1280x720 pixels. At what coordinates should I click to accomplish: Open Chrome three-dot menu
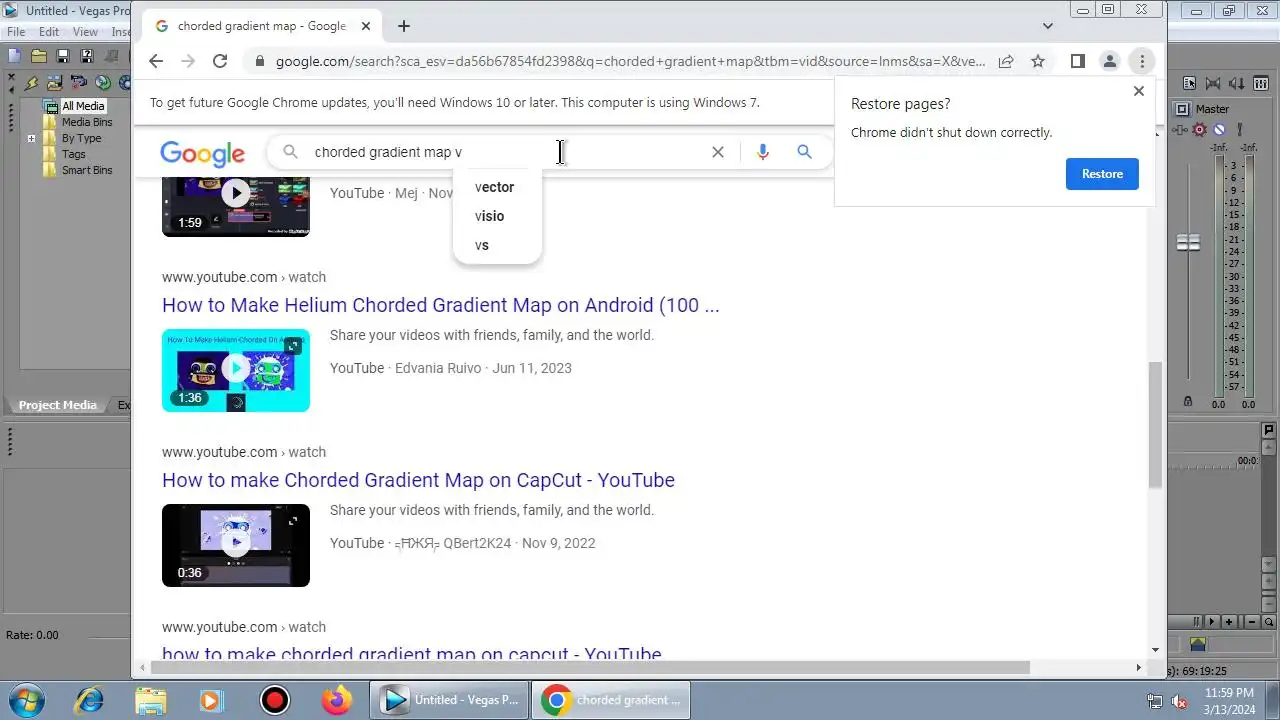1142,61
